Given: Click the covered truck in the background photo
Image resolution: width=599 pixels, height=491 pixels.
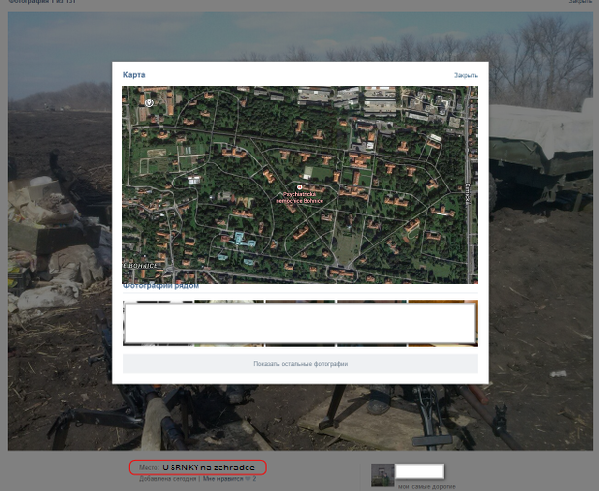Looking at the screenshot, I should point(541,153).
